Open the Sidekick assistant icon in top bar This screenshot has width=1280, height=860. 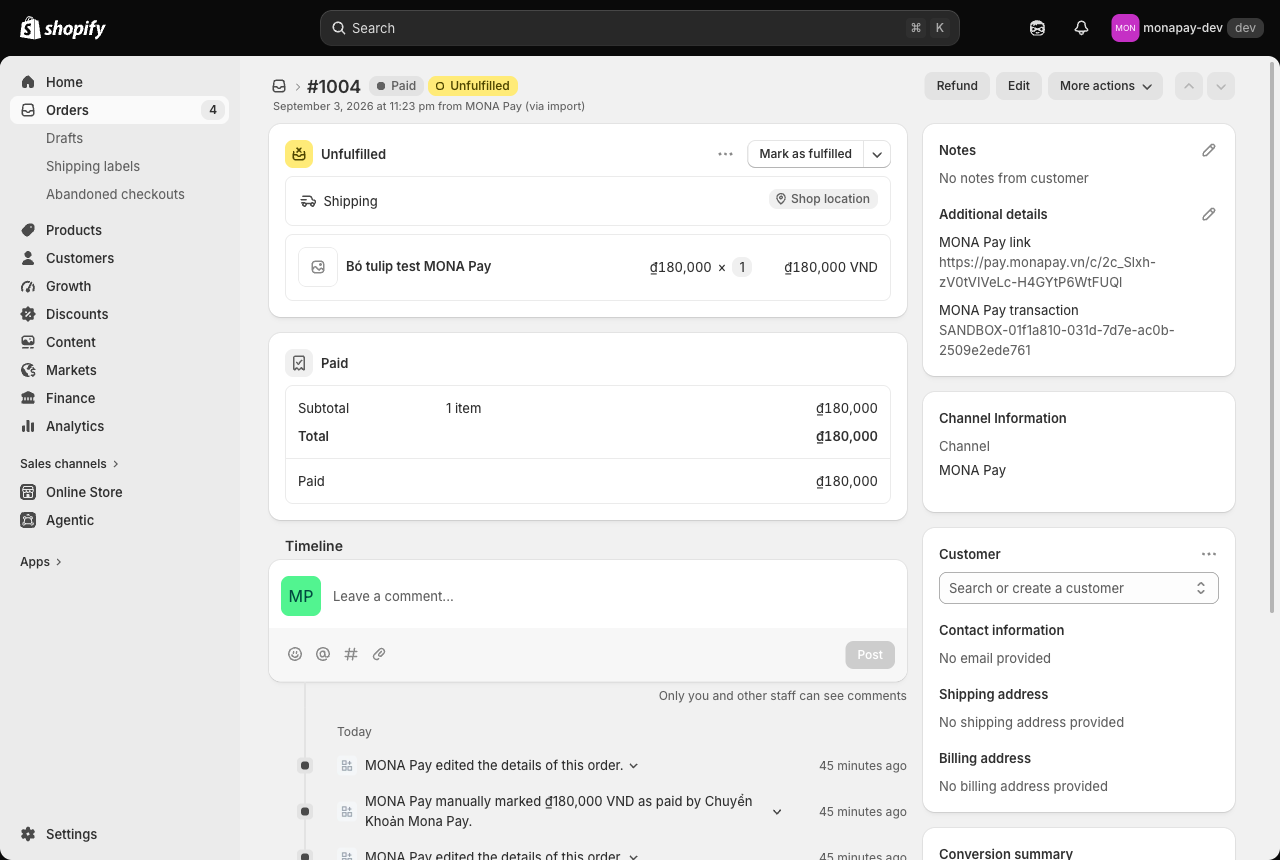[1037, 28]
